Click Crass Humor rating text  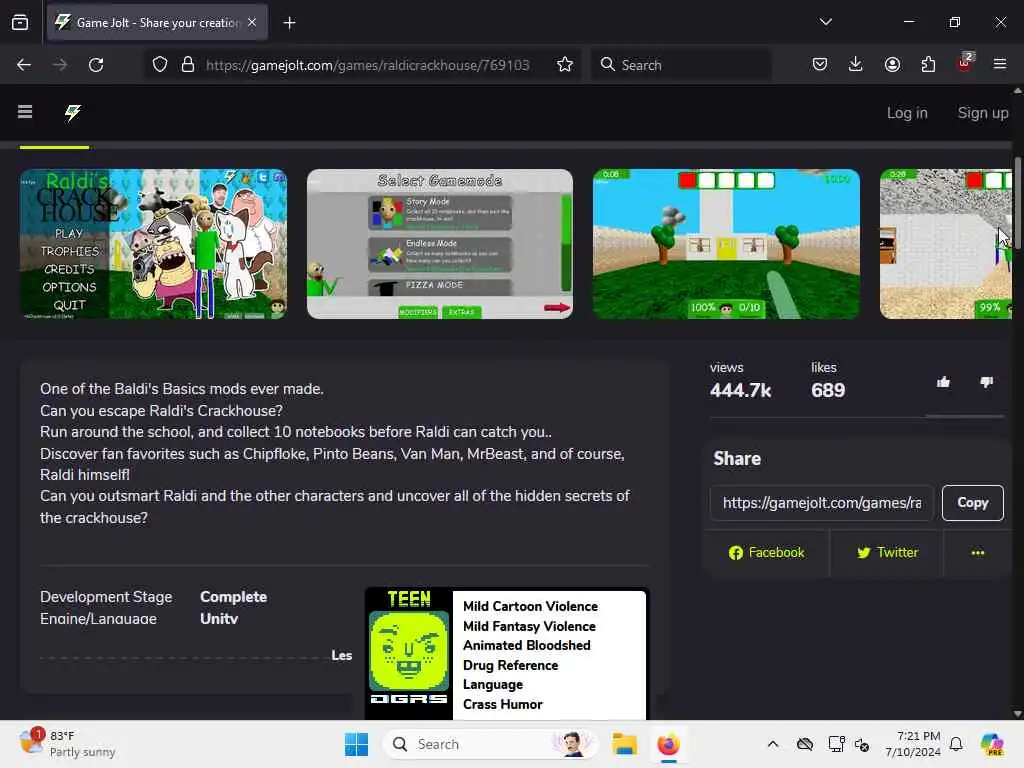(x=502, y=704)
